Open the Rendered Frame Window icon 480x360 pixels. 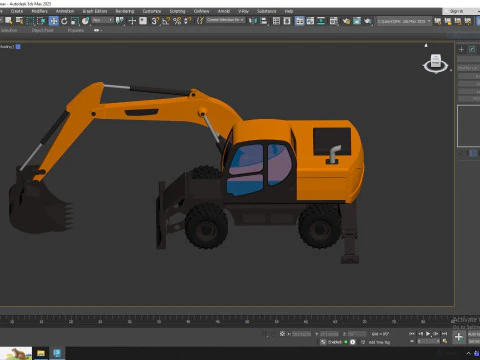point(357,21)
